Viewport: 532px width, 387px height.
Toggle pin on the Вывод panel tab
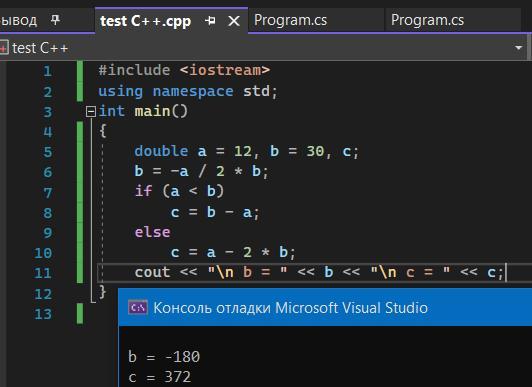pyautogui.click(x=55, y=20)
